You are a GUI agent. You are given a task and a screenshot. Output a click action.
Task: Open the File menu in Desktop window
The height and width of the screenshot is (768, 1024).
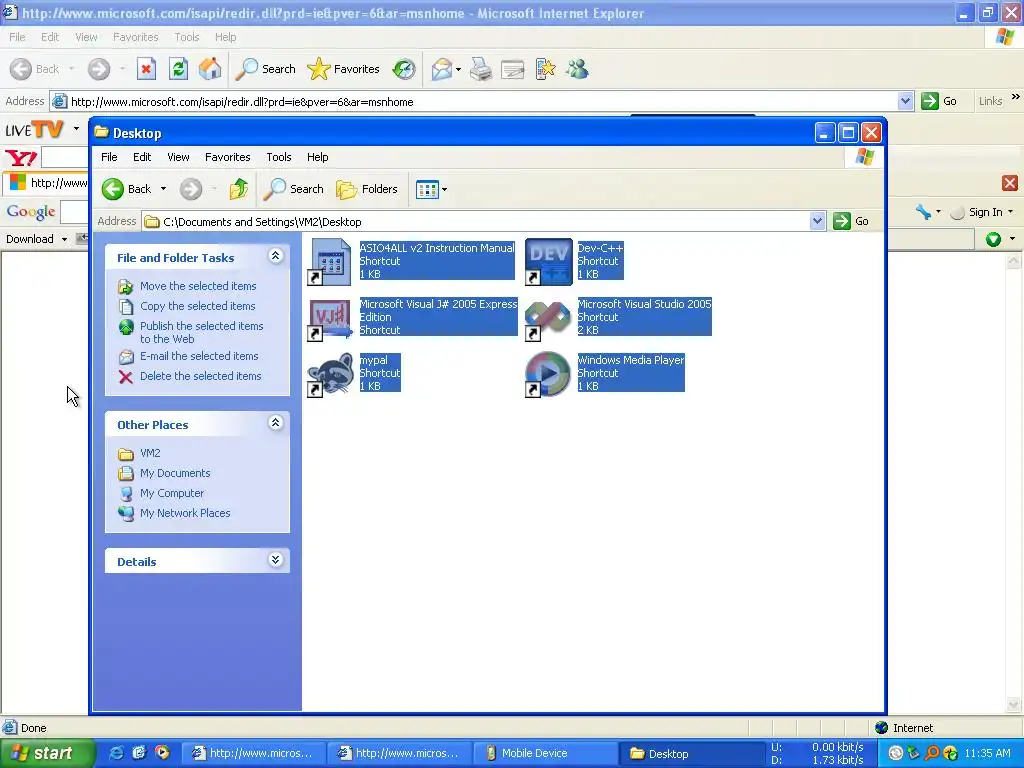[x=109, y=157]
